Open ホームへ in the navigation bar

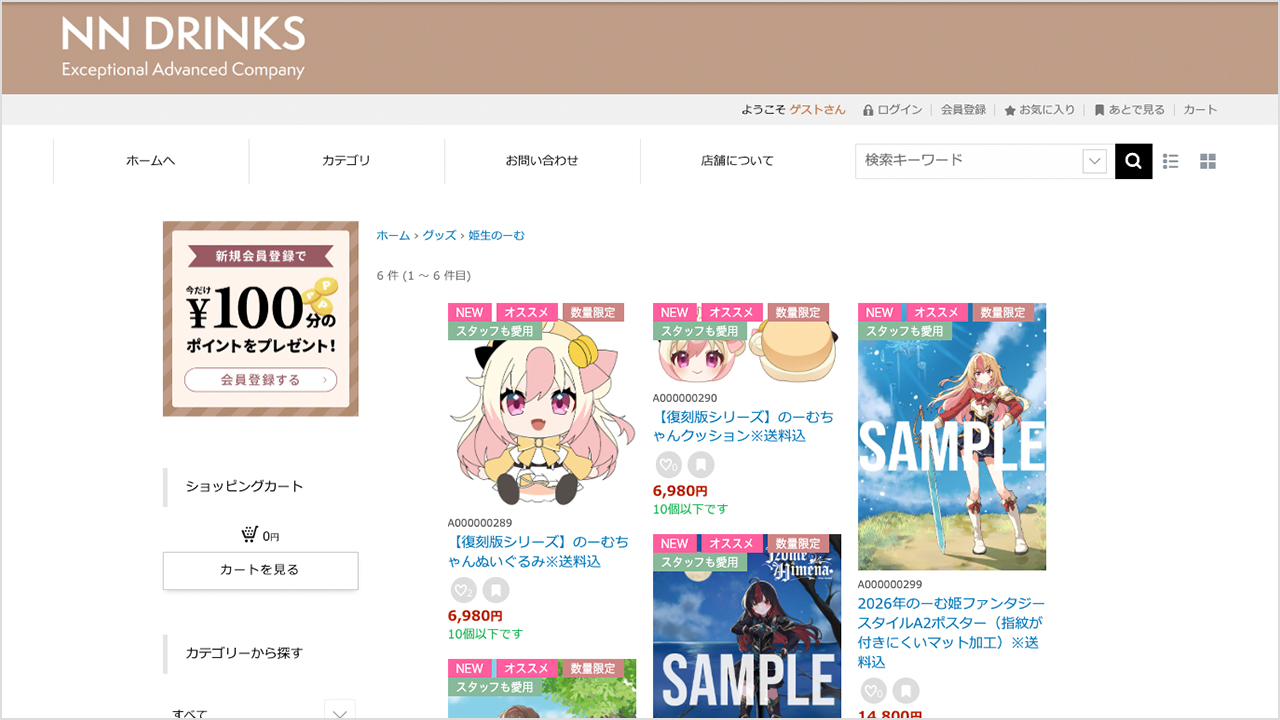pos(151,161)
